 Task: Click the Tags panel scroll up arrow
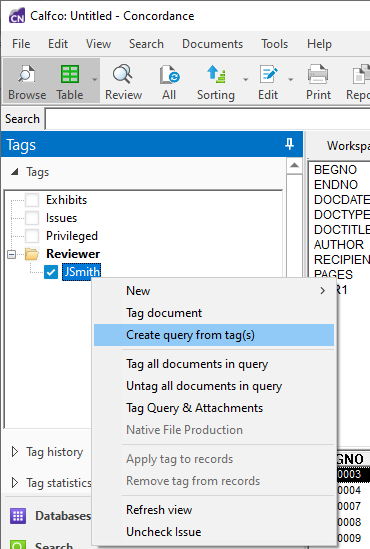pyautogui.click(x=294, y=165)
